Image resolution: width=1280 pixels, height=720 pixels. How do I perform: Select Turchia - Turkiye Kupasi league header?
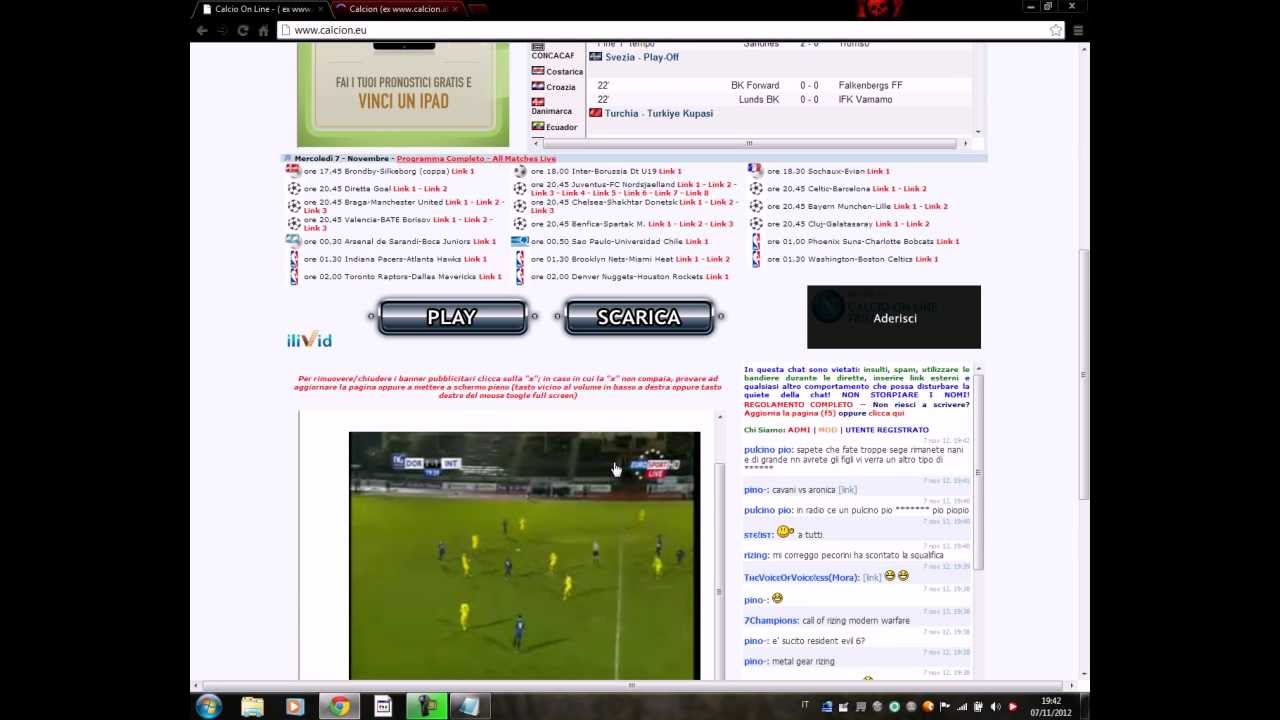point(659,113)
